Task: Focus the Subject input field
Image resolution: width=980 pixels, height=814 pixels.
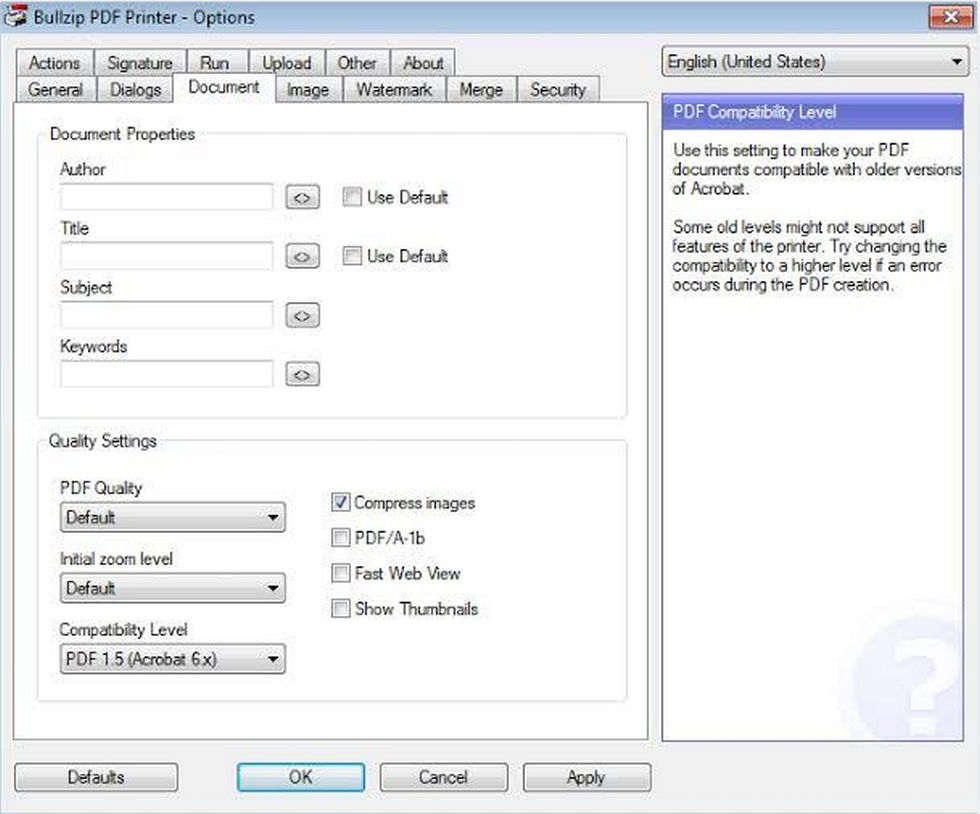Action: 167,315
